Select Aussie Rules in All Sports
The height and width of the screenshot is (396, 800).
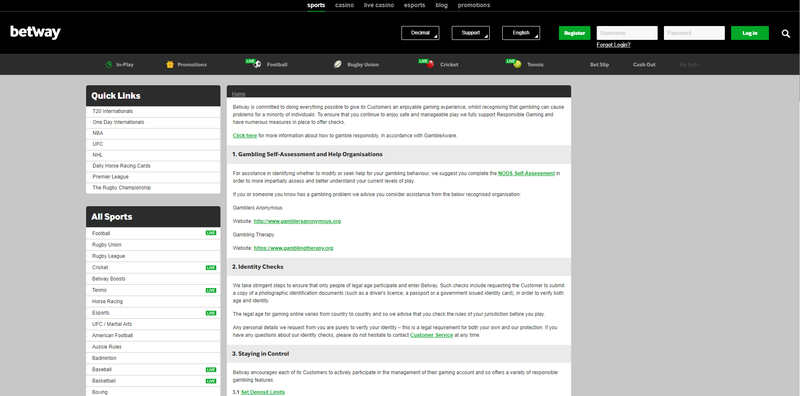153,347
